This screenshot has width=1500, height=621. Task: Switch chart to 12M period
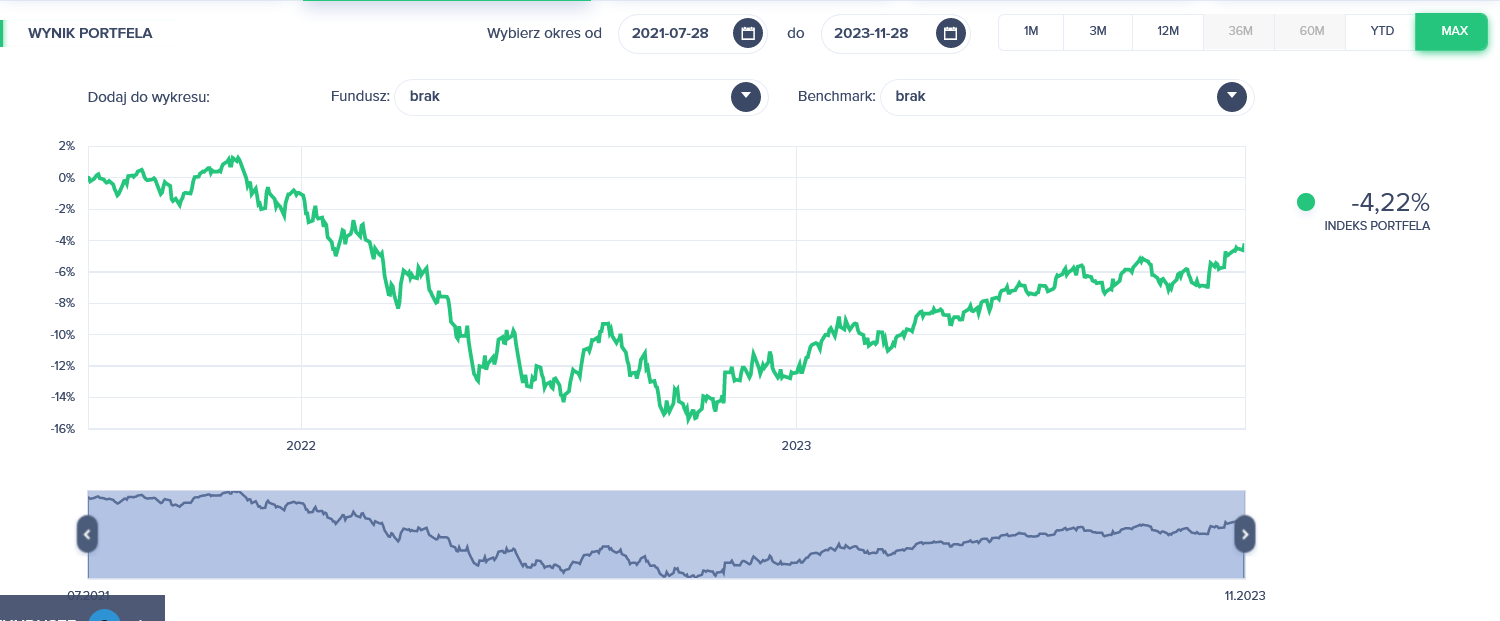click(1168, 31)
